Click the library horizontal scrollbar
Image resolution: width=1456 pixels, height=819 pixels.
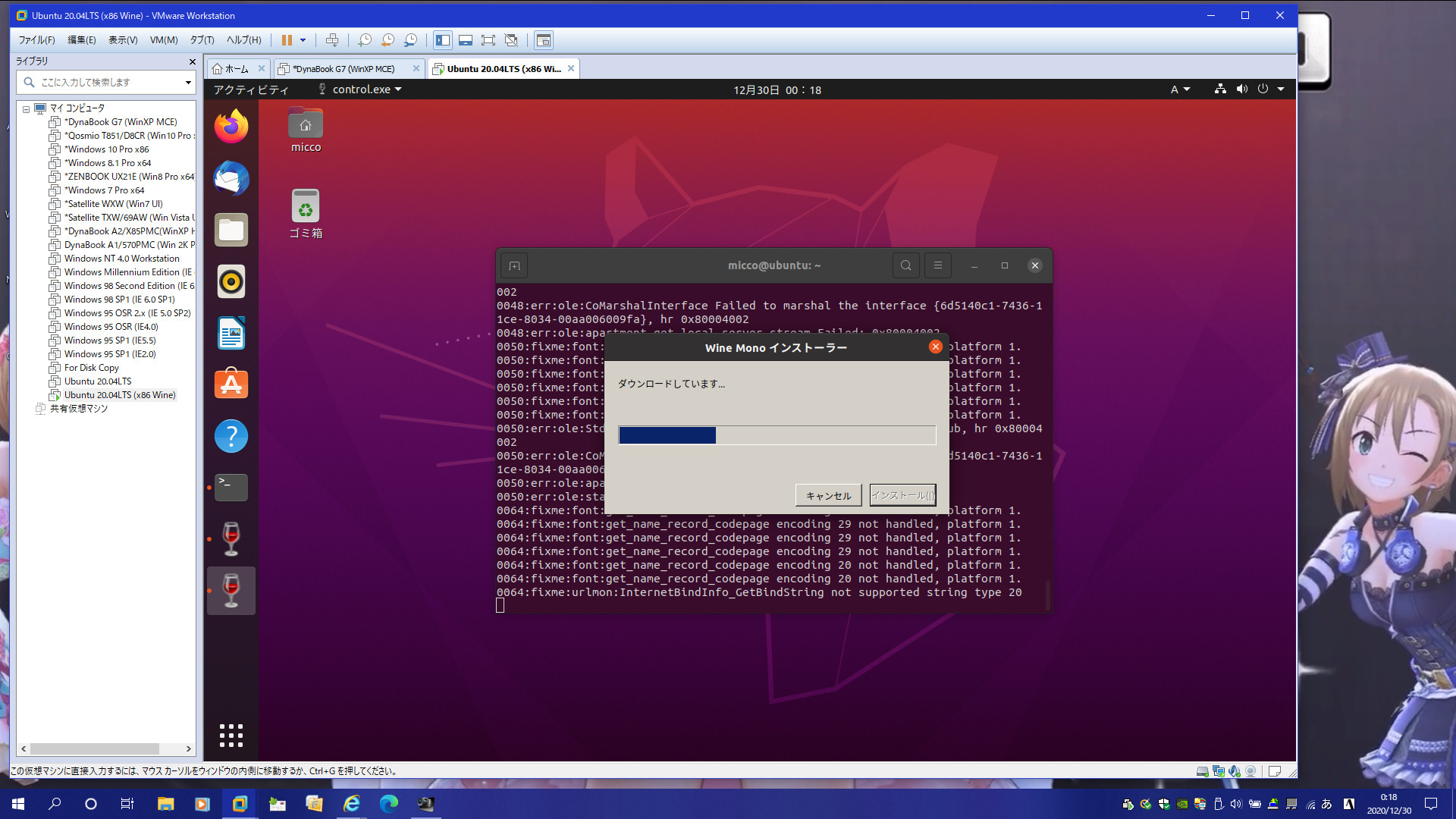(95, 748)
